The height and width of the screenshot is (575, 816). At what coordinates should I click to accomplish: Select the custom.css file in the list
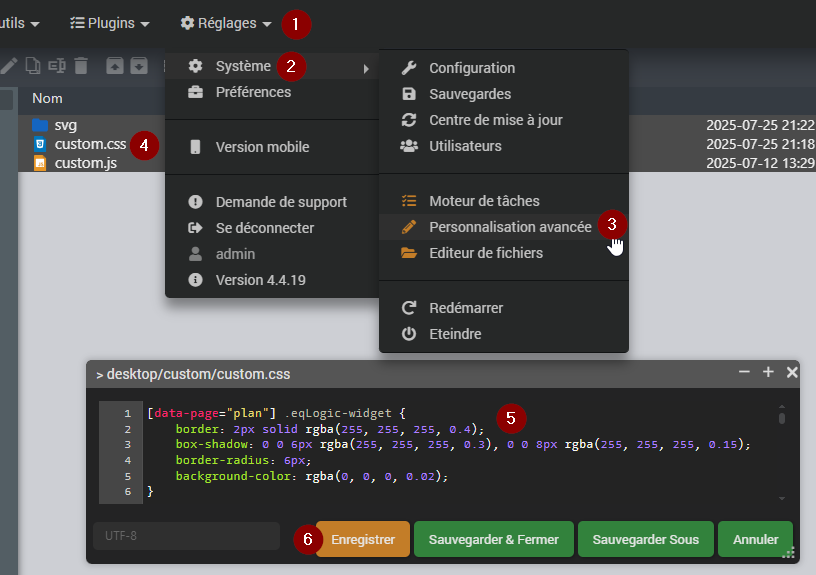click(90, 144)
